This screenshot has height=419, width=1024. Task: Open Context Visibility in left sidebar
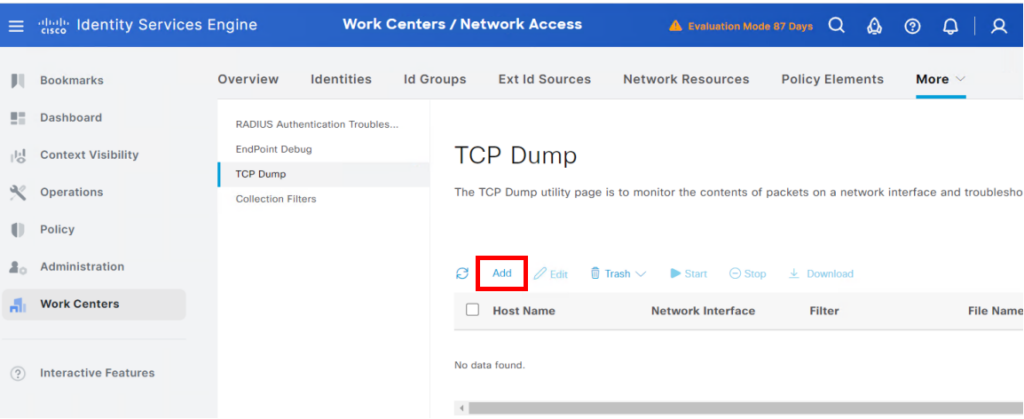click(89, 155)
